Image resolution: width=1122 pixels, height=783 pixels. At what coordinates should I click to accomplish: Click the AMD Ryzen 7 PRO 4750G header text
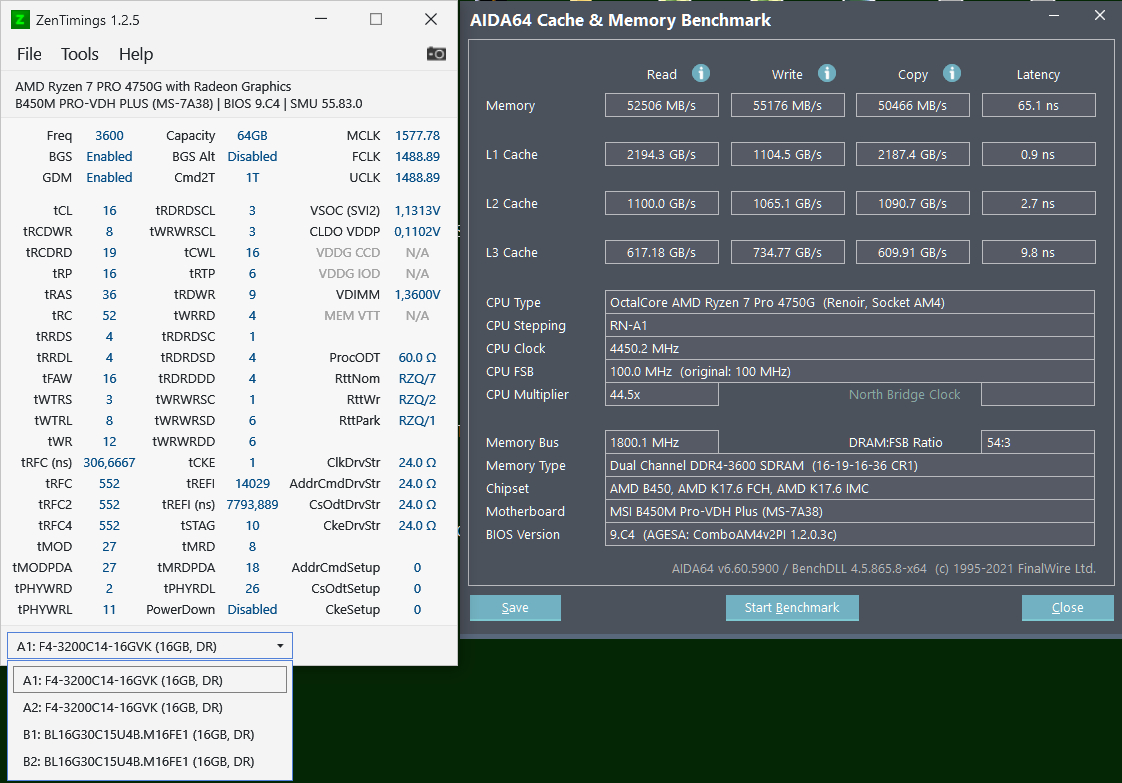(x=153, y=87)
